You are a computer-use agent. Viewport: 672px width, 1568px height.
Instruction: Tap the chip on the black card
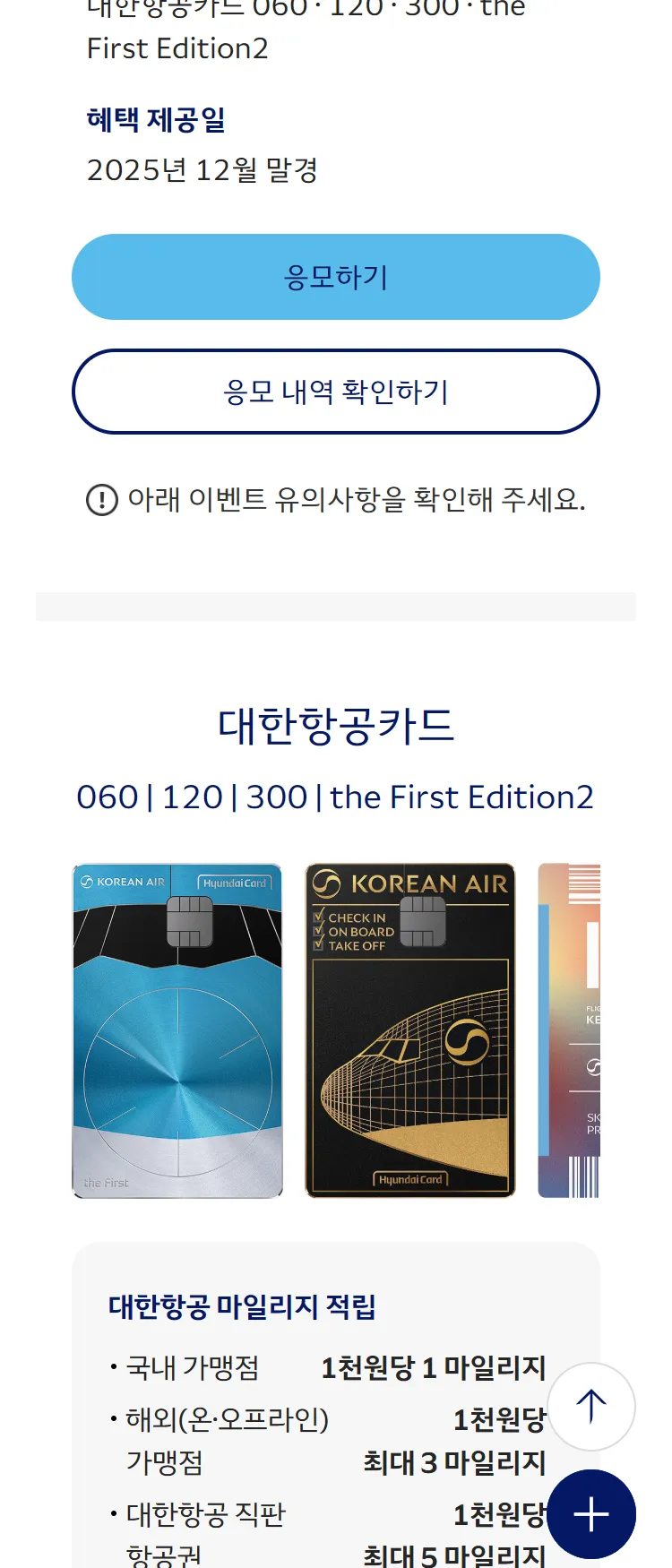tap(423, 921)
